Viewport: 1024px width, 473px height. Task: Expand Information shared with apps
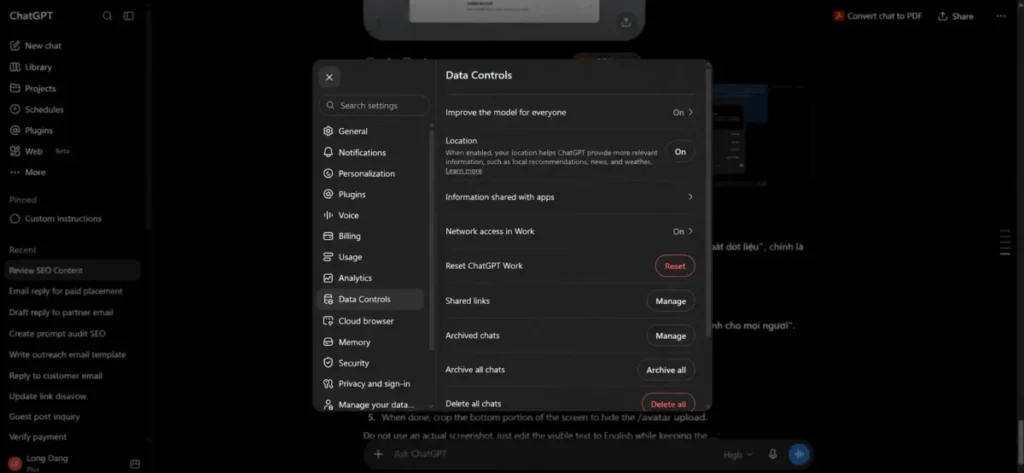pos(569,197)
